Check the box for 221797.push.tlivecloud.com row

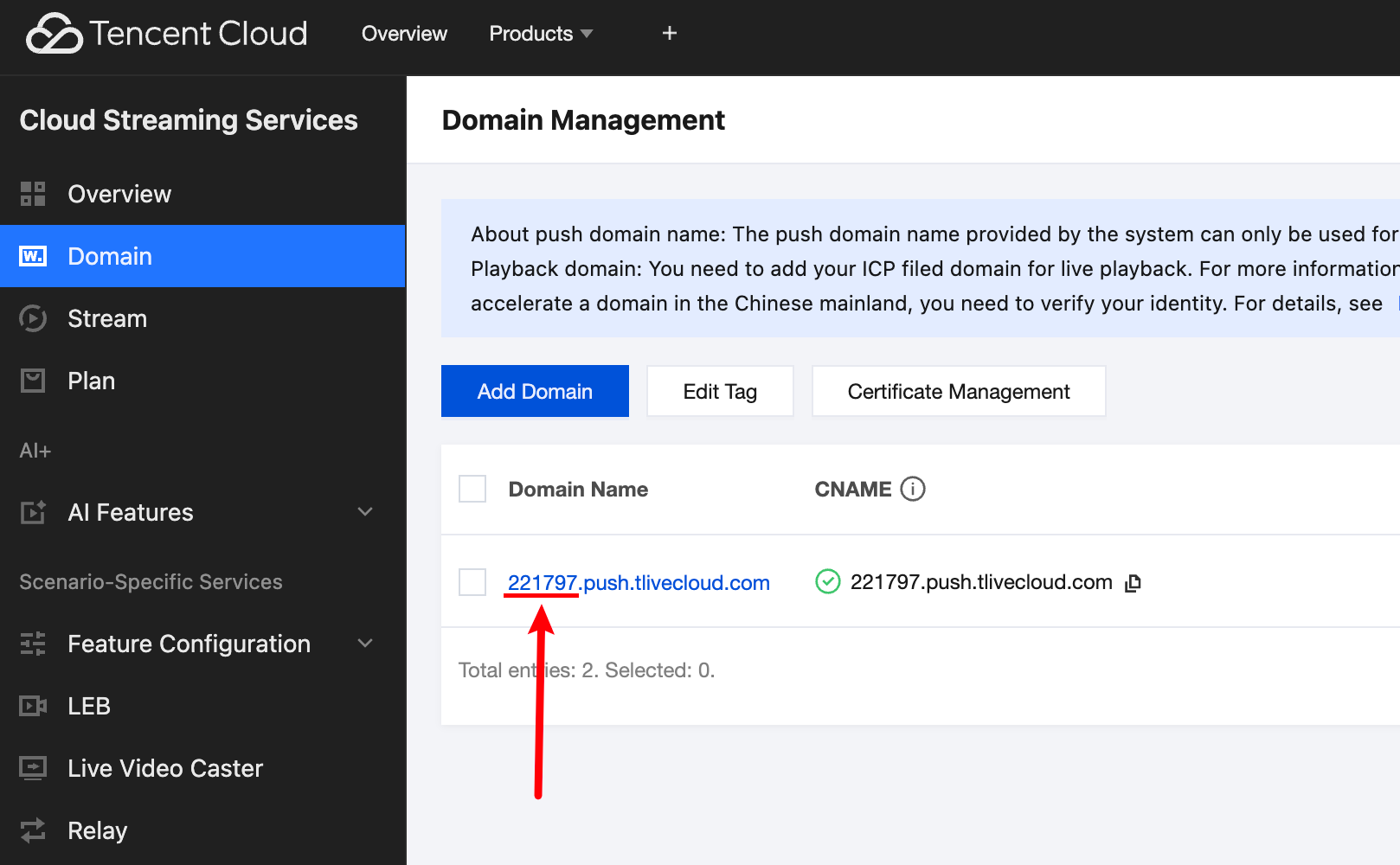[x=472, y=582]
